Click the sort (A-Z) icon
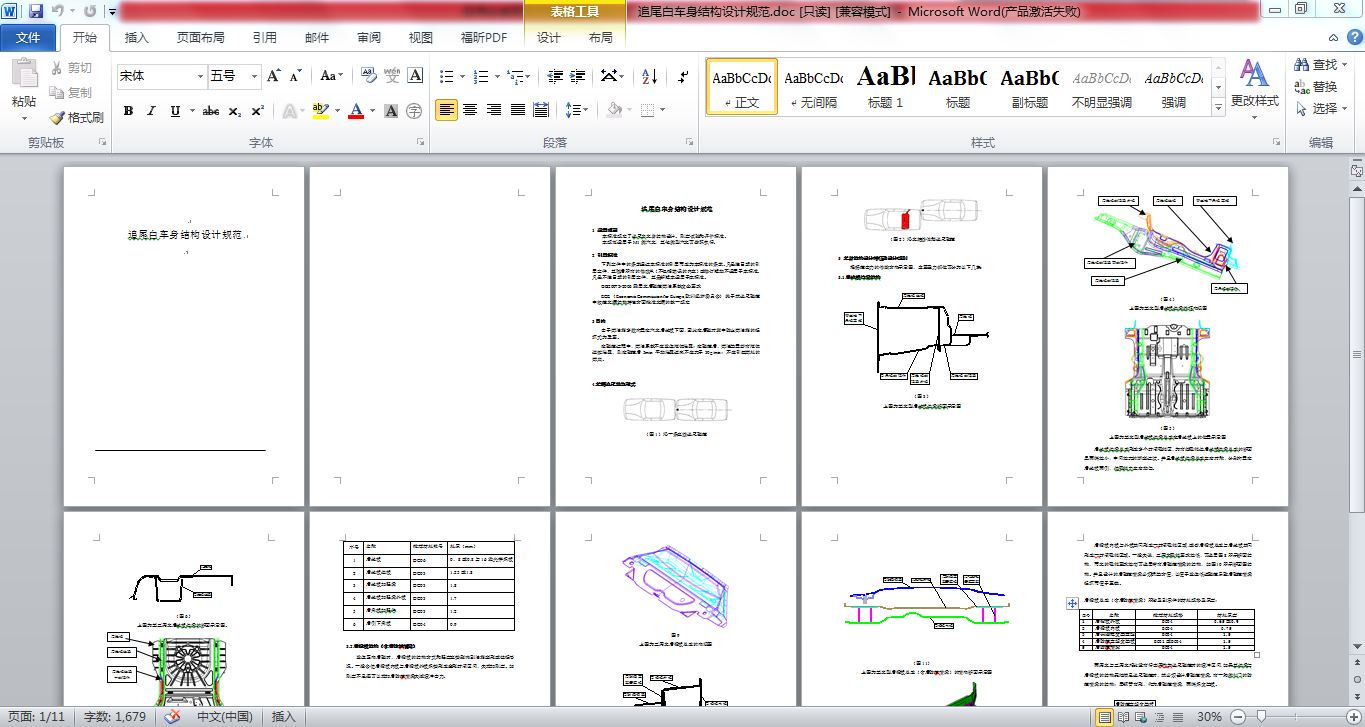Image resolution: width=1365 pixels, height=727 pixels. click(x=648, y=76)
